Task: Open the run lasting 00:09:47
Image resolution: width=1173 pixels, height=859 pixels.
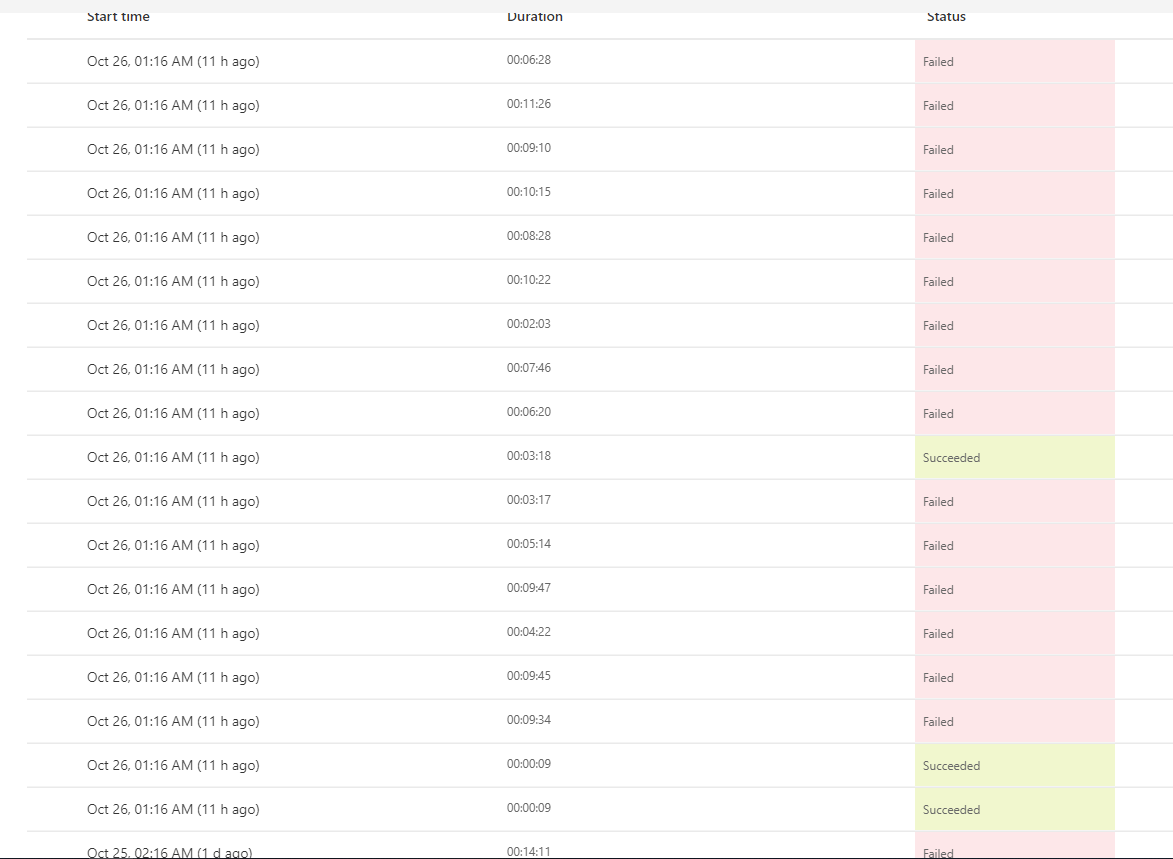Action: (x=529, y=589)
